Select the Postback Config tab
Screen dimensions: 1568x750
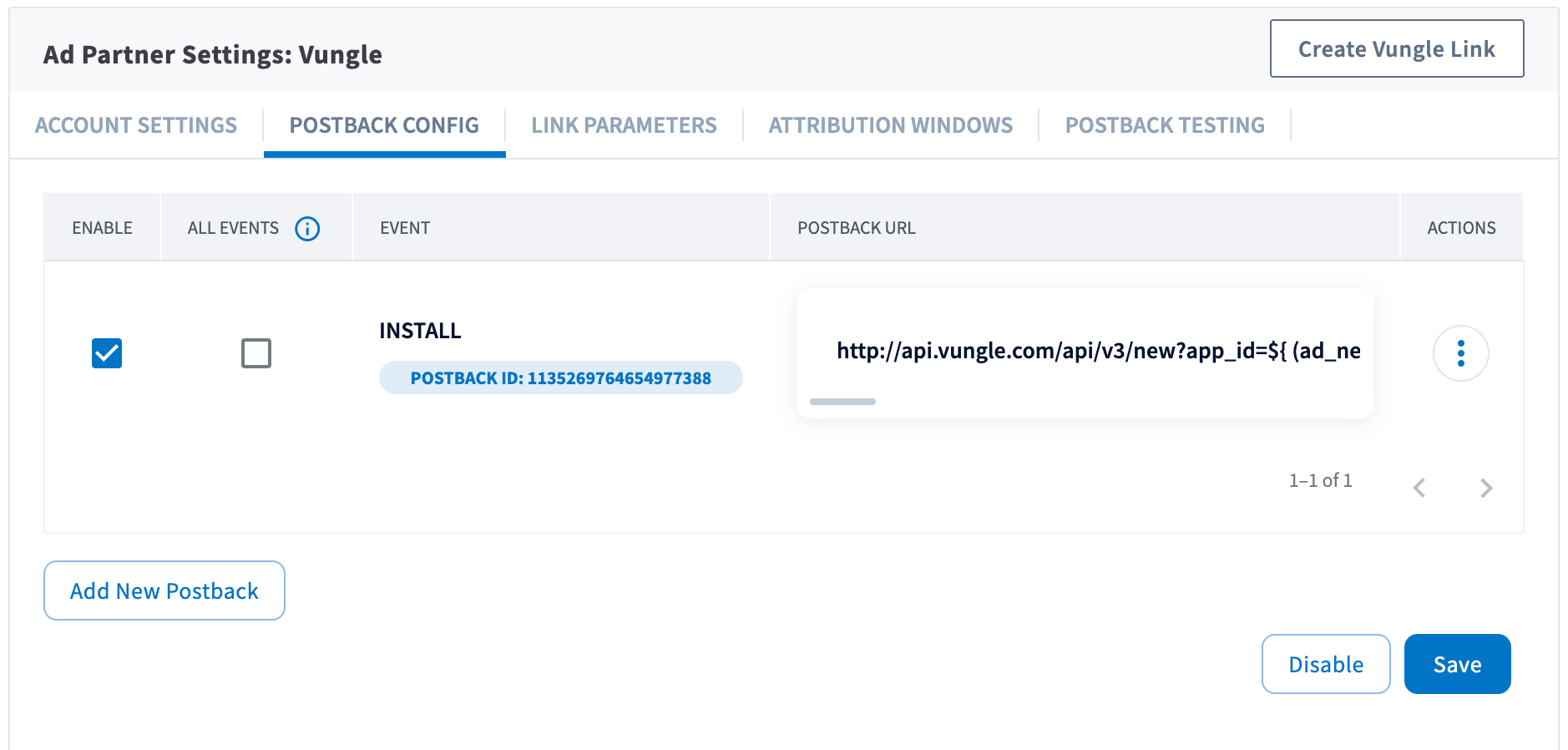[384, 125]
